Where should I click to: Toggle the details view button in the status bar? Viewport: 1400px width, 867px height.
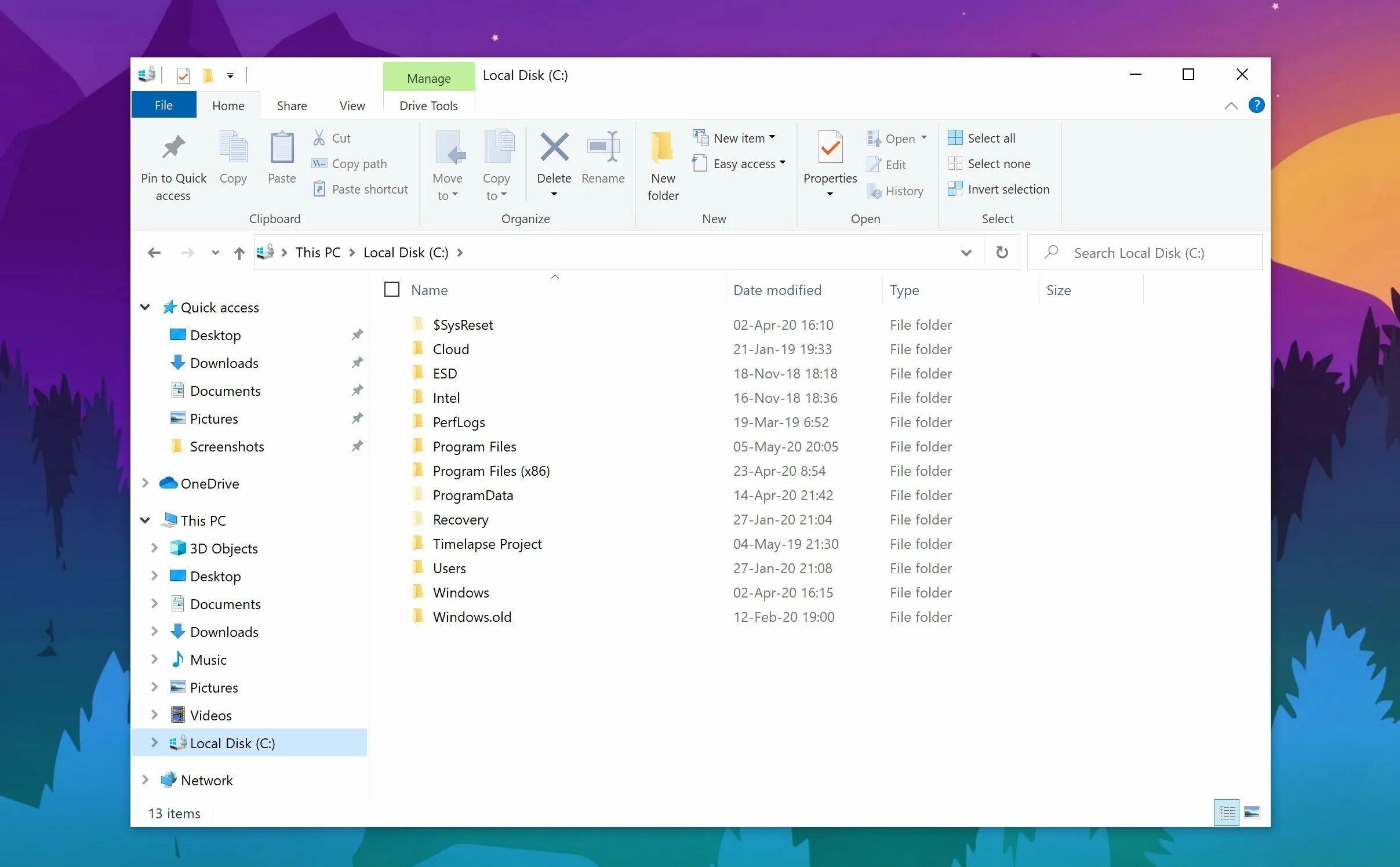click(1226, 813)
